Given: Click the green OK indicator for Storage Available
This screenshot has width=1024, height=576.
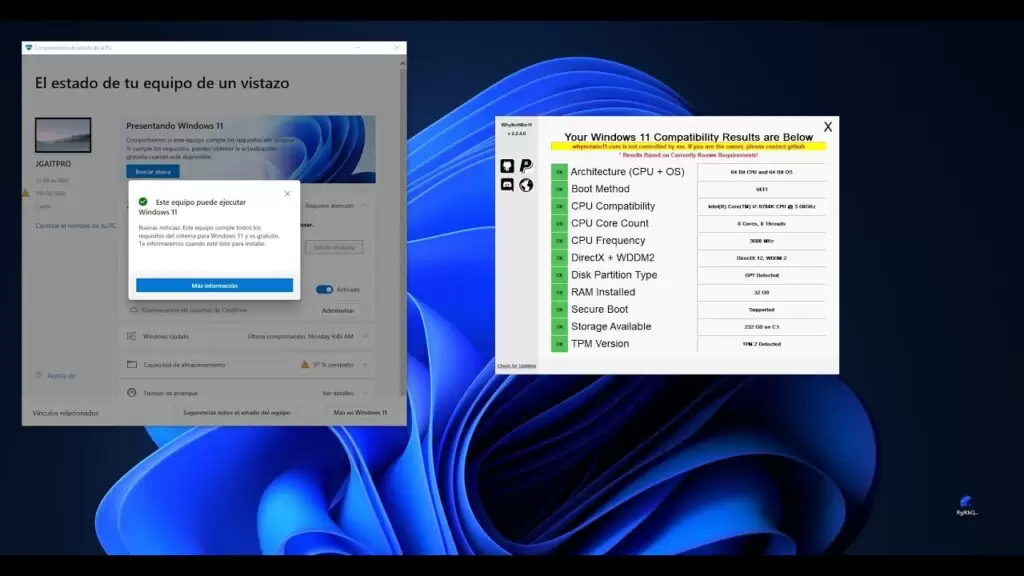Looking at the screenshot, I should tap(559, 327).
